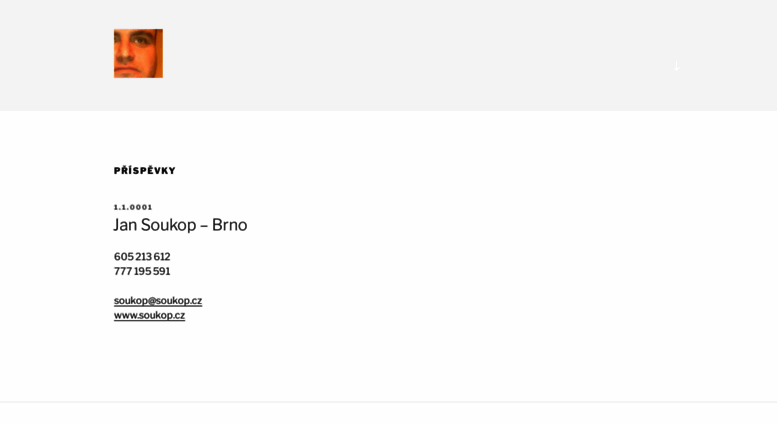Click the name Jan in the post title
The height and width of the screenshot is (423, 777).
[x=125, y=225]
